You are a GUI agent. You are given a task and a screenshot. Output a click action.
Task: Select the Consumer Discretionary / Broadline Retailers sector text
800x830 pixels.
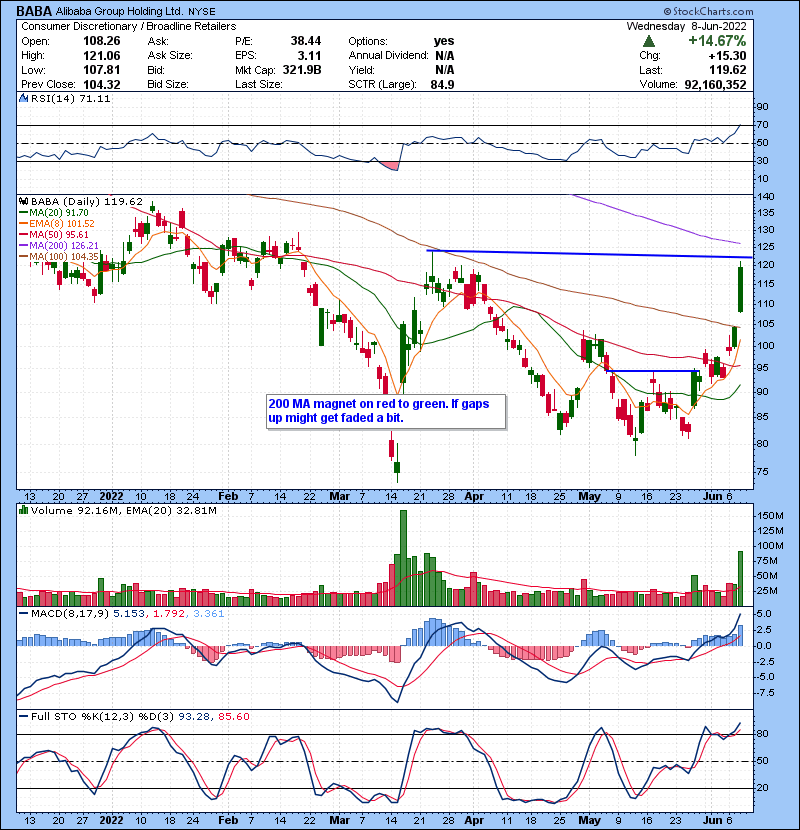pos(129,26)
